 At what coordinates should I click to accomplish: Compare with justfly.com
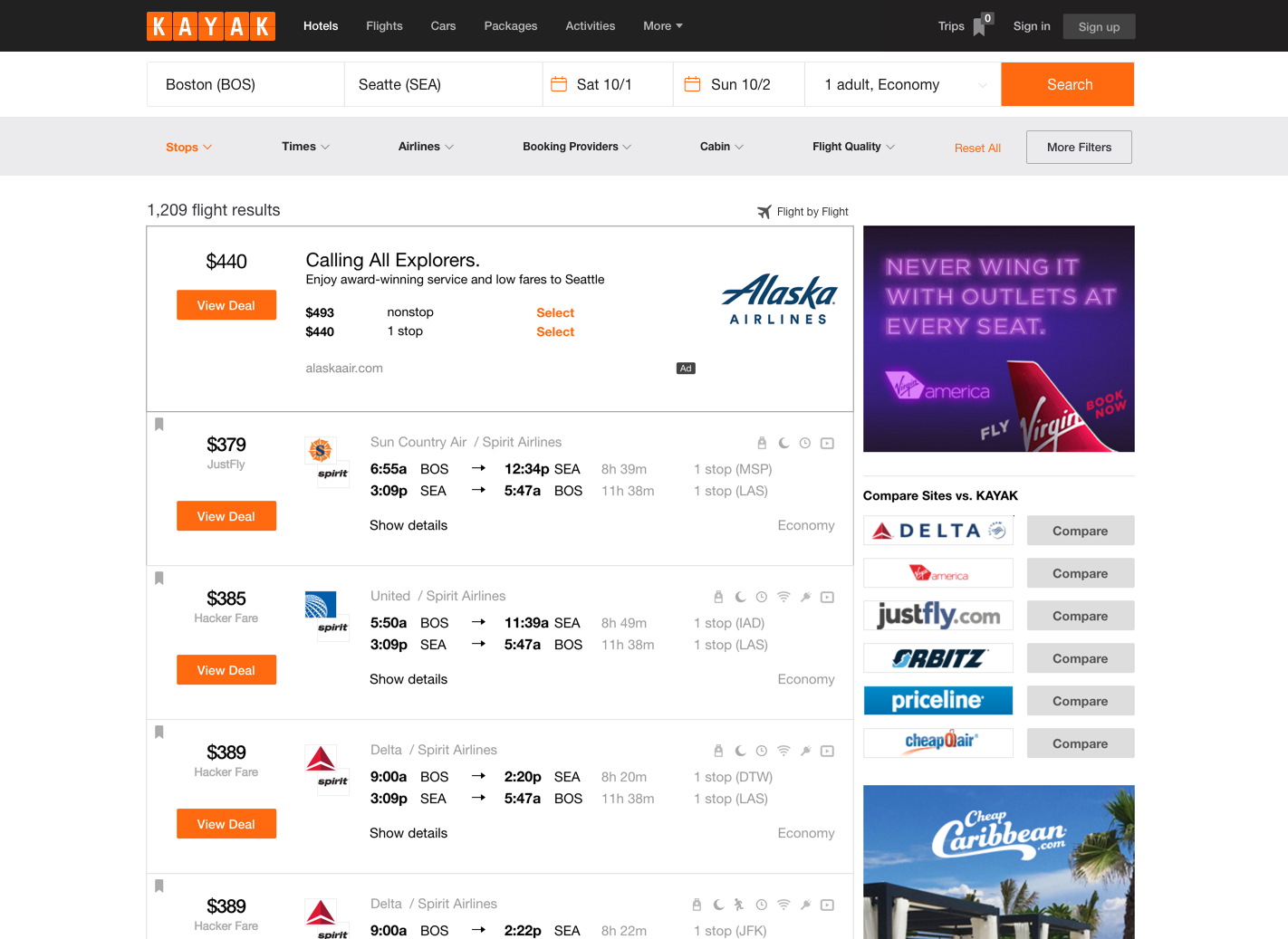tap(1081, 616)
